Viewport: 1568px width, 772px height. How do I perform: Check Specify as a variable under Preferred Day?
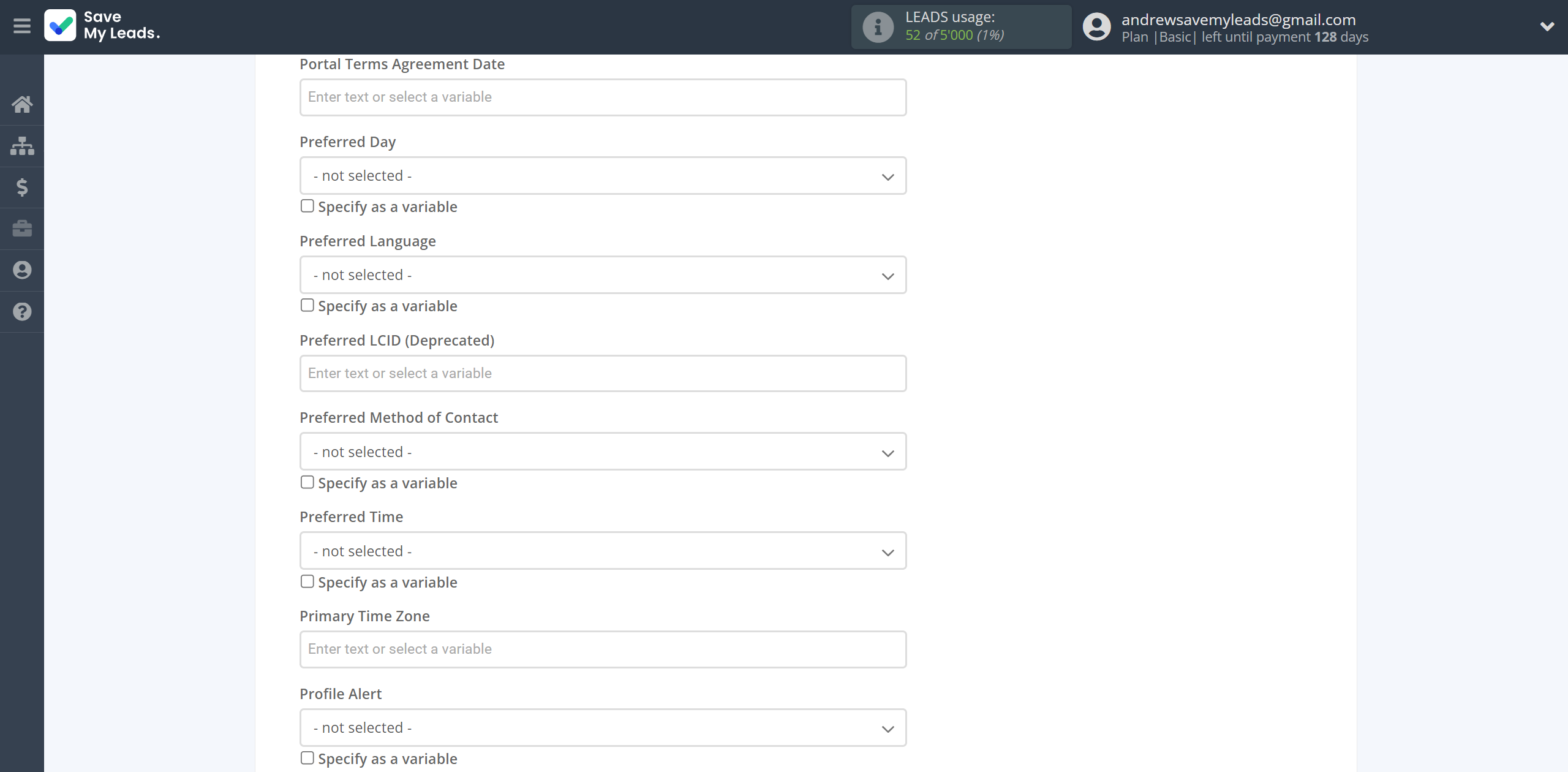tap(307, 206)
